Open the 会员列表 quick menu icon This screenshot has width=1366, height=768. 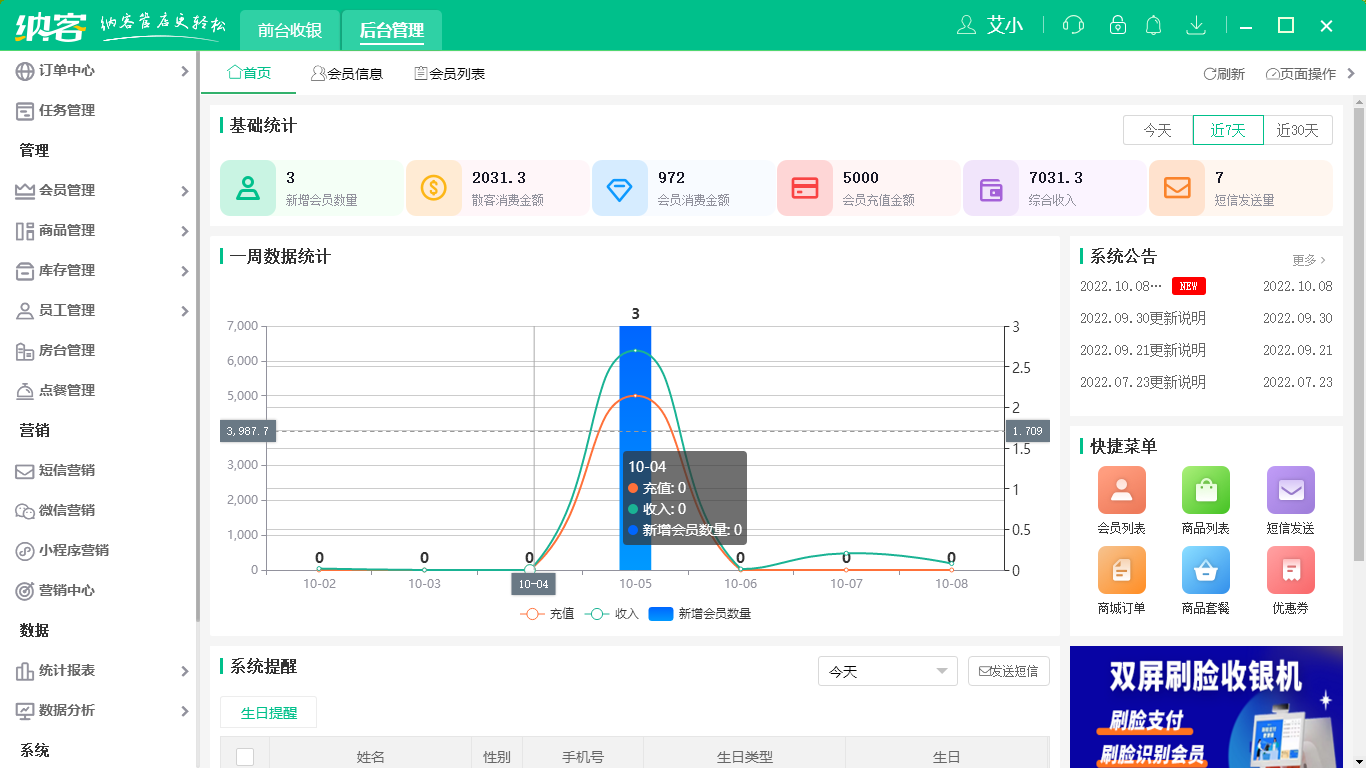click(1121, 490)
